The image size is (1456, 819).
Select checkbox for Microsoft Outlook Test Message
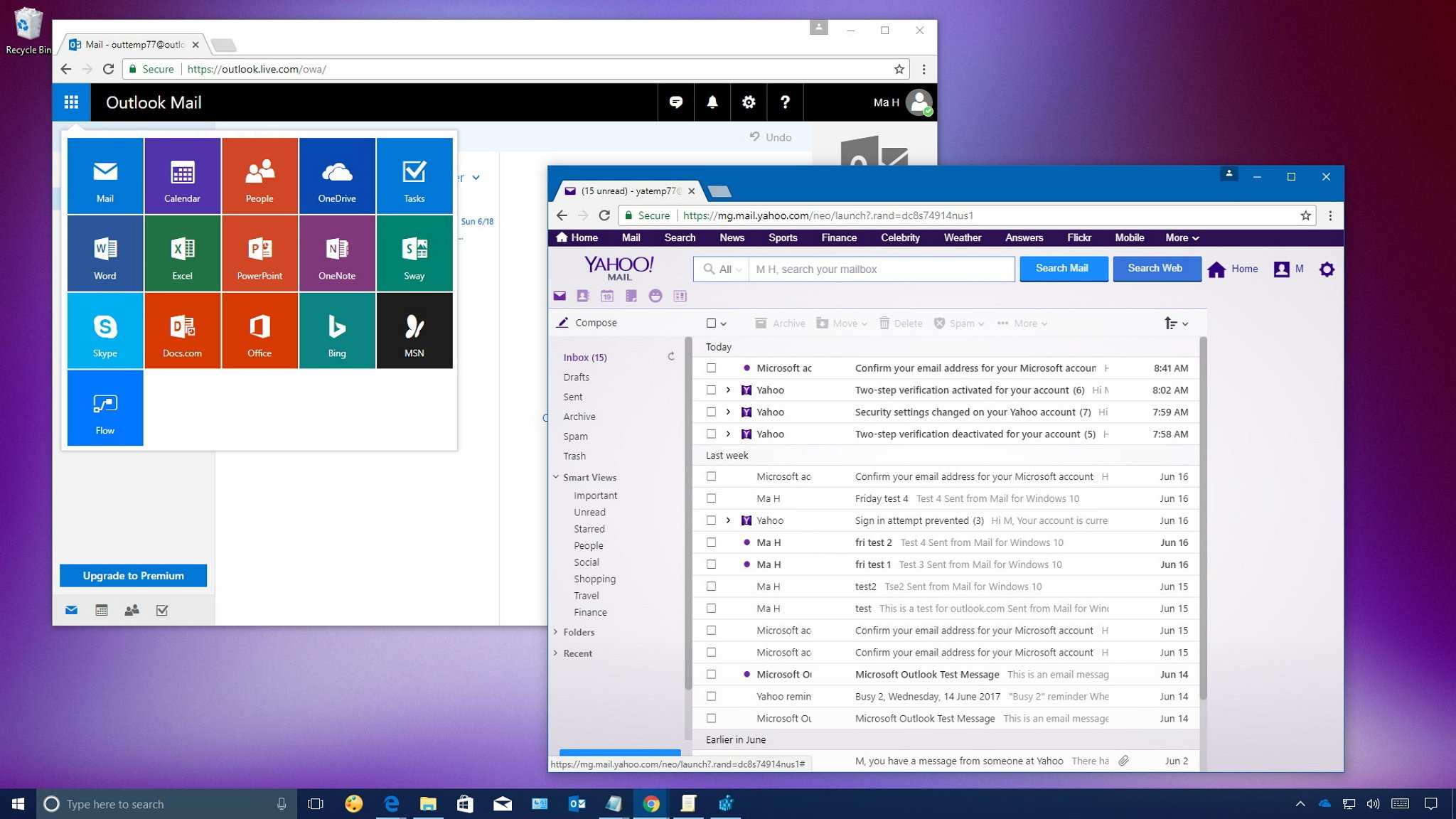pos(711,674)
